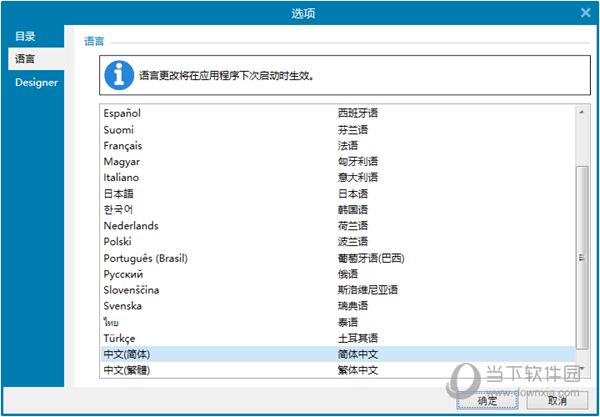Close the 选项 dialog with X
Image resolution: width=600 pixels, height=417 pixels.
coord(585,13)
